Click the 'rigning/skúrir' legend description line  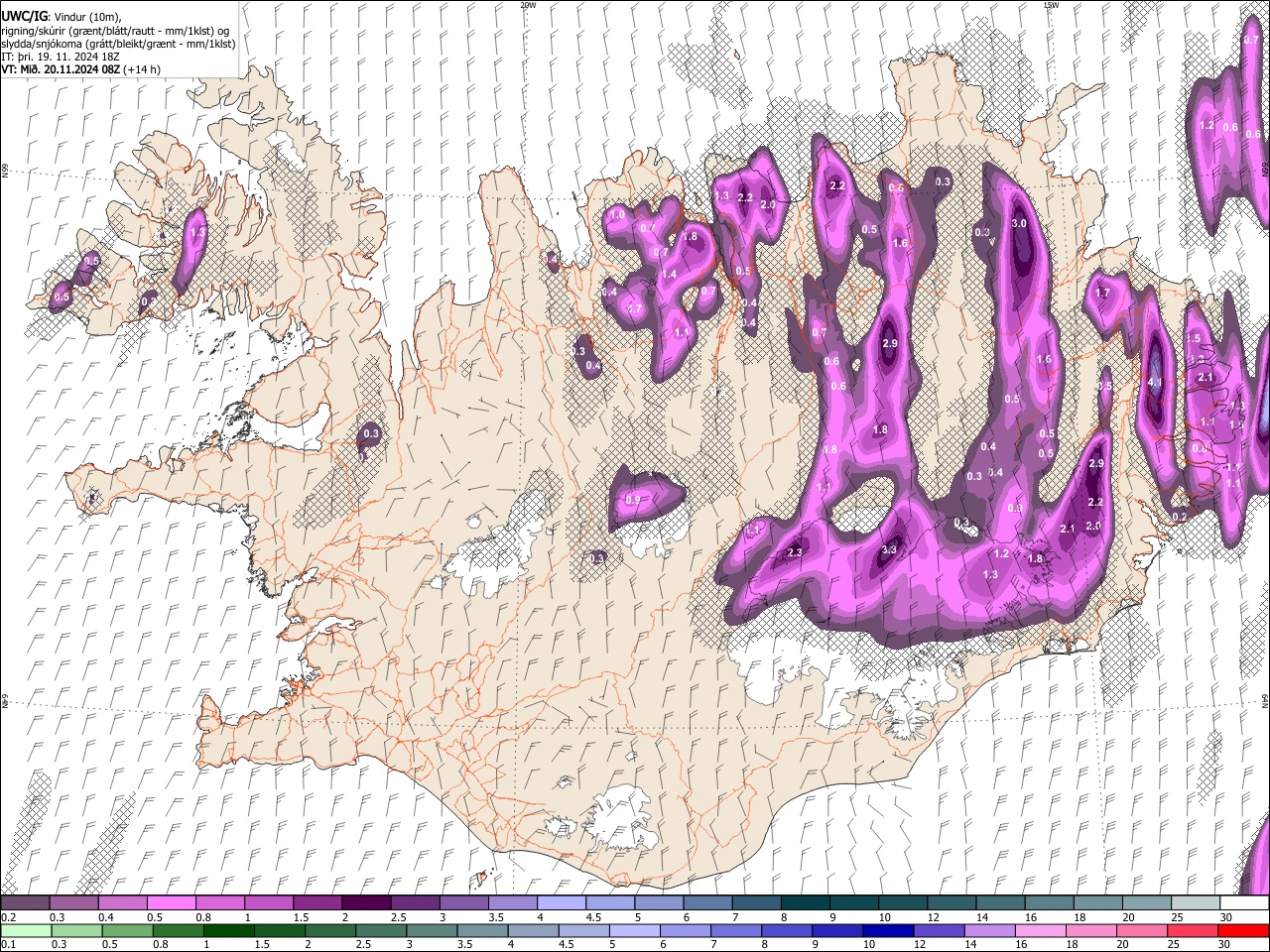116,31
